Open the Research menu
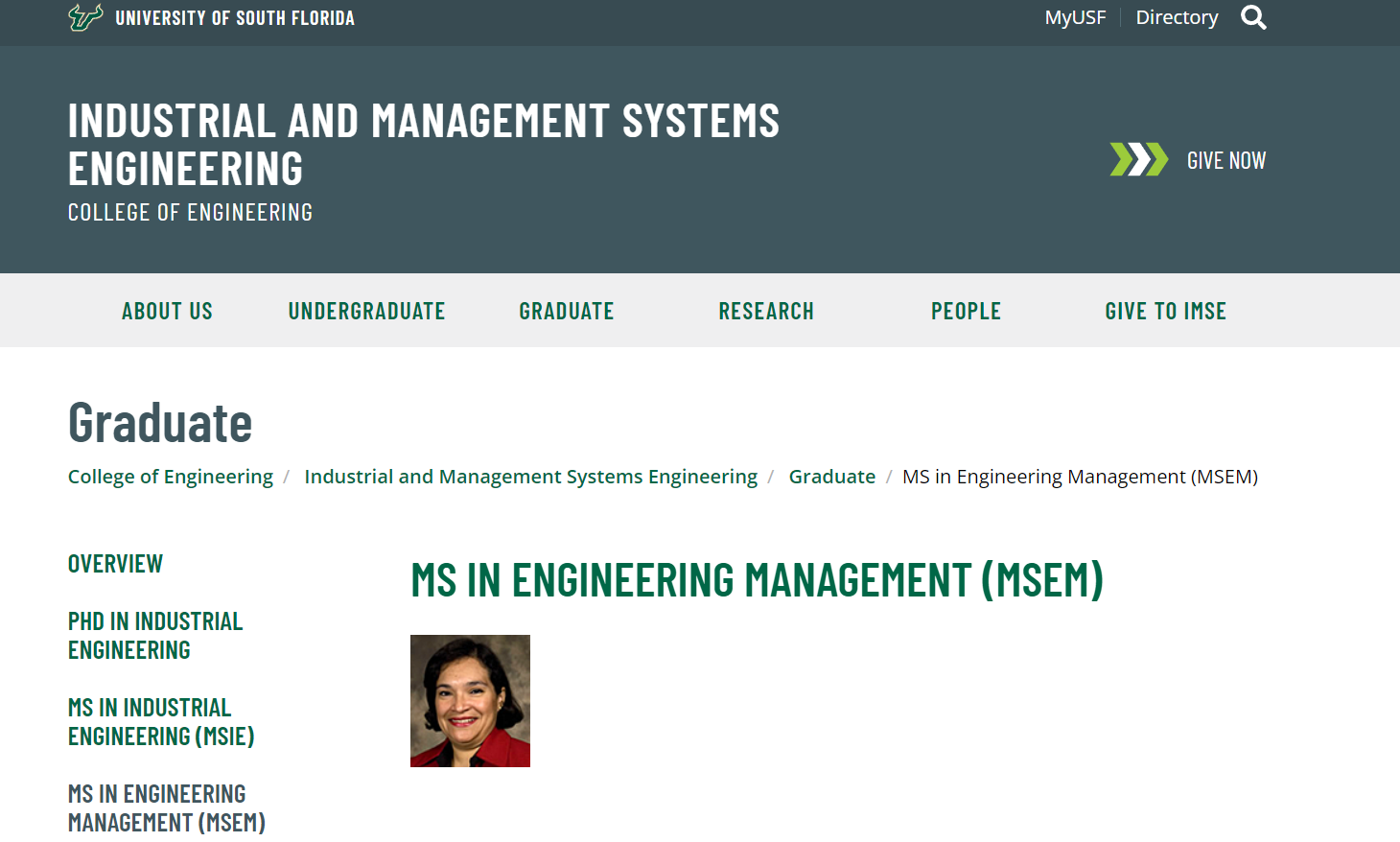Image resolution: width=1400 pixels, height=842 pixels. [x=766, y=311]
